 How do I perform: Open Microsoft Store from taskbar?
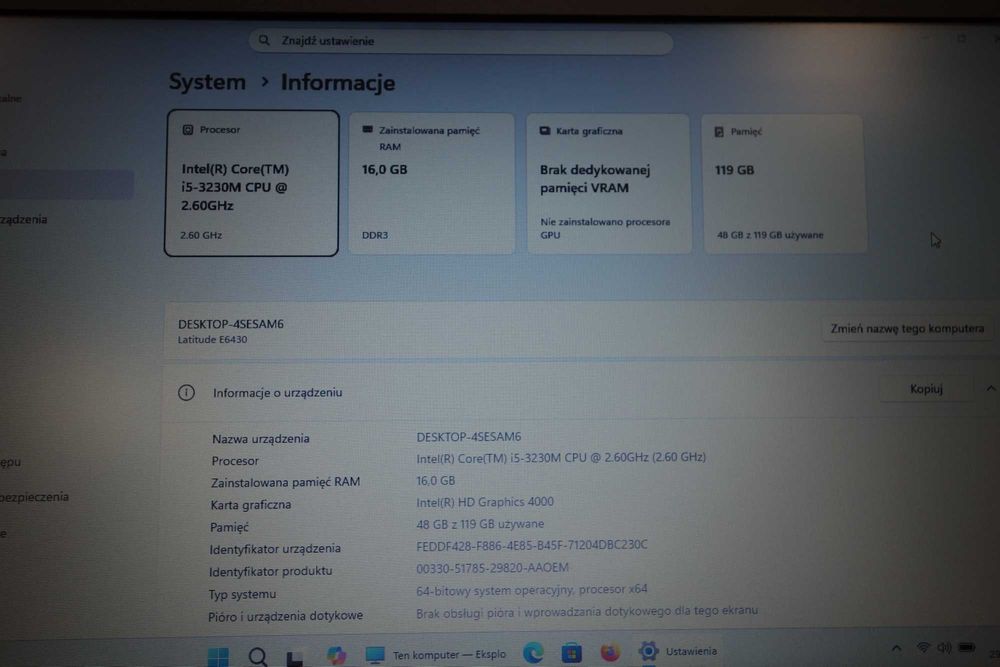(571, 652)
